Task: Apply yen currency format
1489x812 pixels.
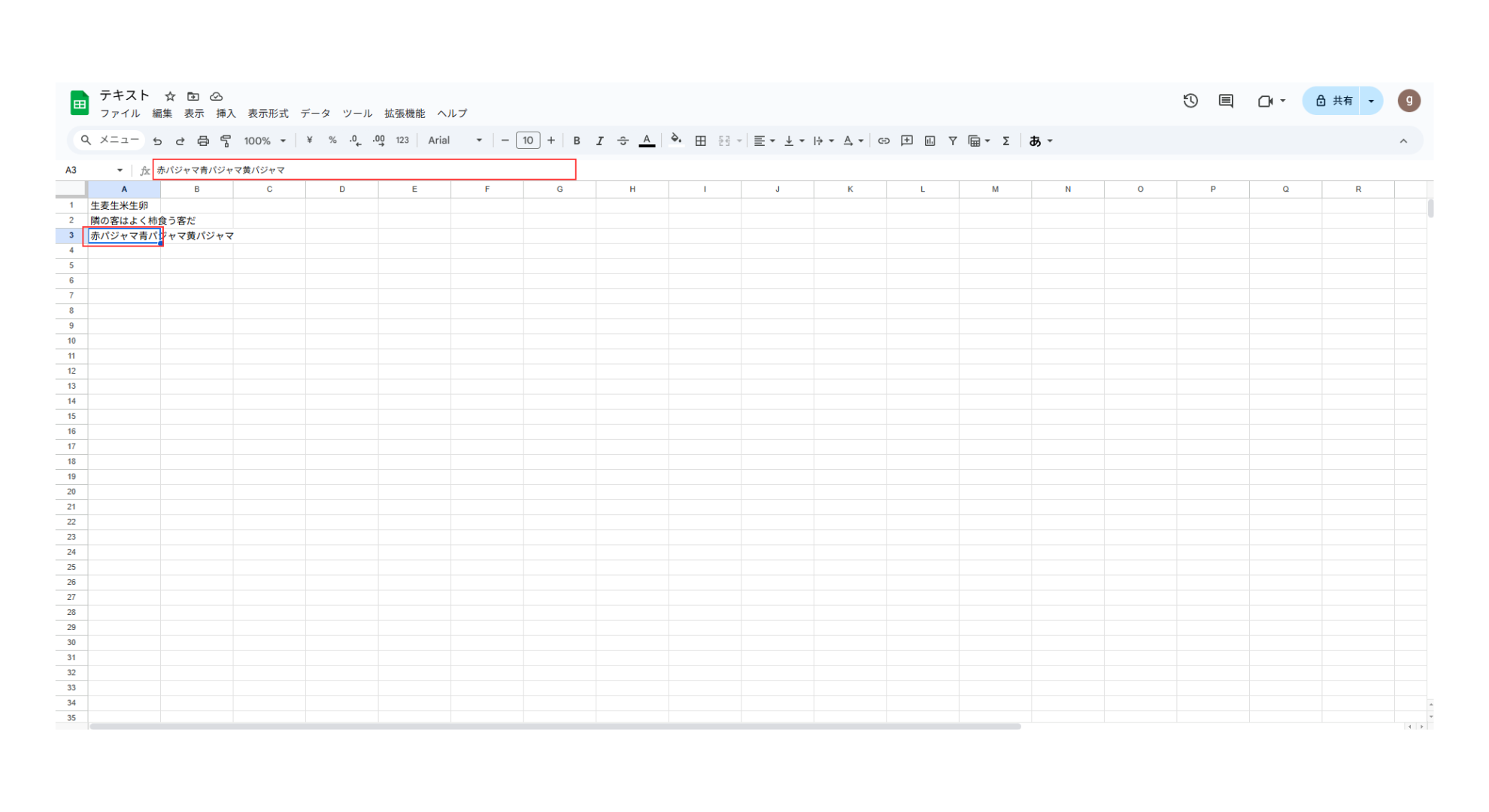Action: pos(309,141)
